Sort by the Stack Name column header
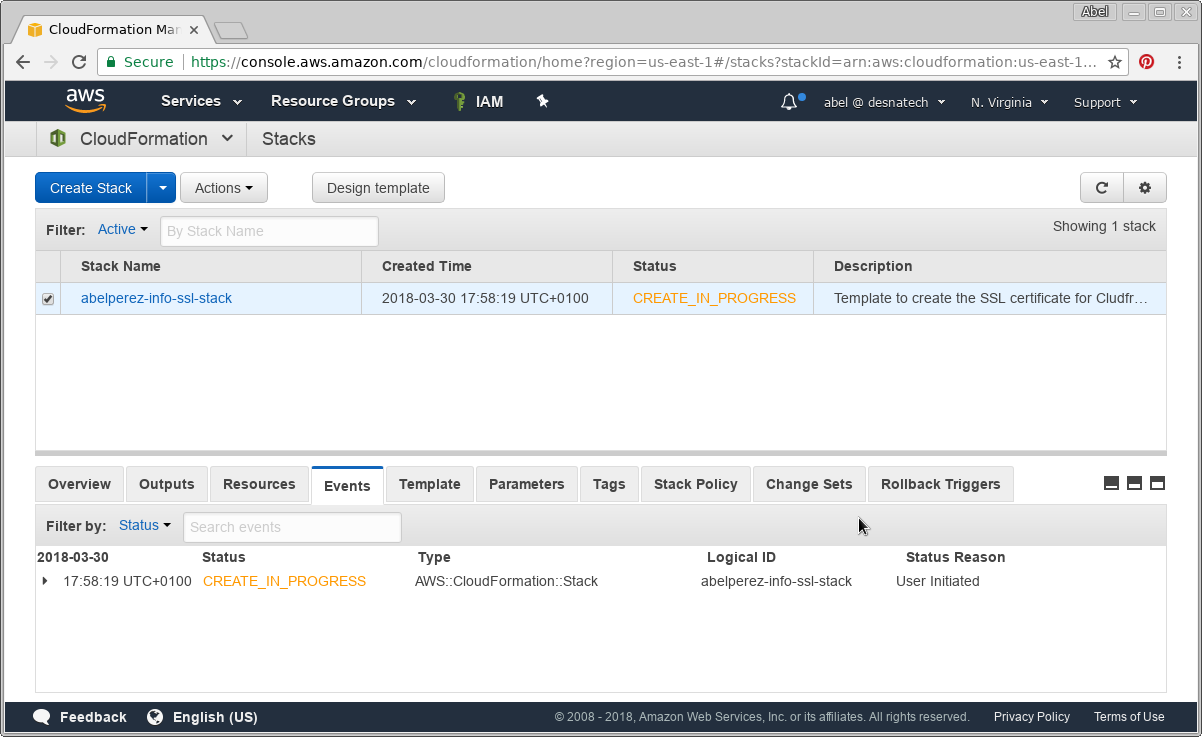Viewport: 1202px width, 737px height. tap(121, 266)
